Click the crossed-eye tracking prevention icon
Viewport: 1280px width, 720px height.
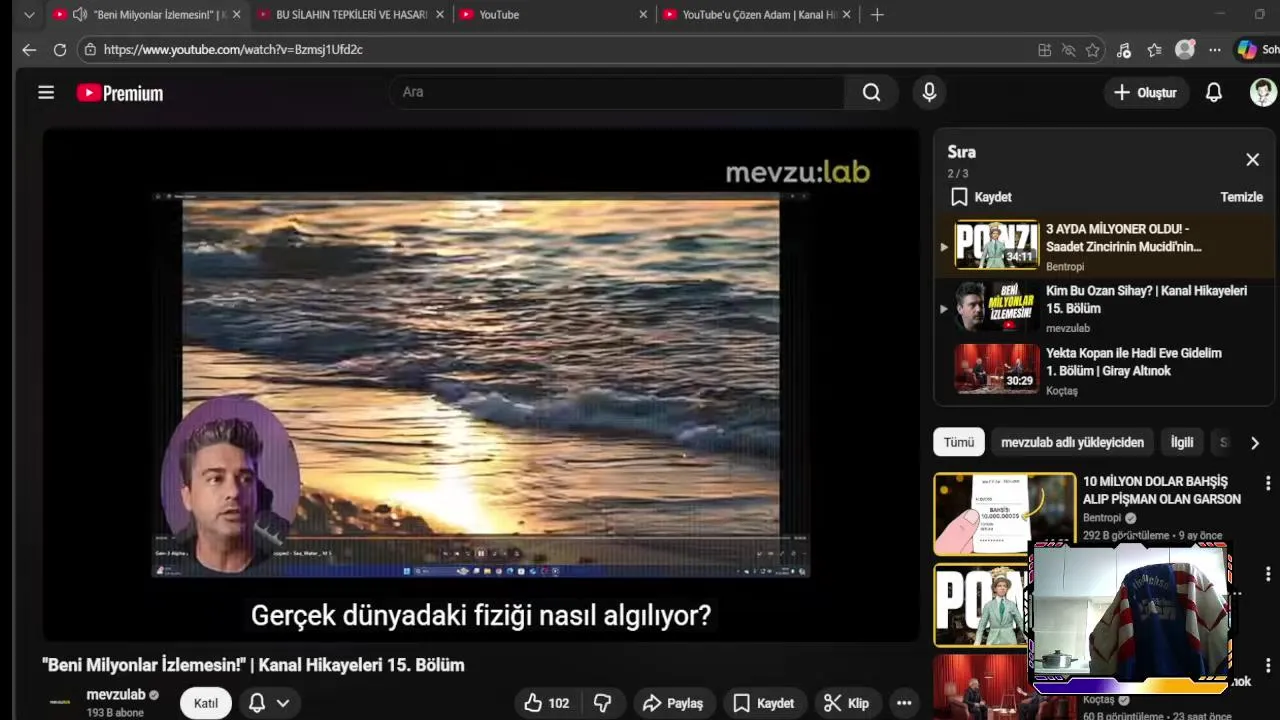click(1068, 50)
